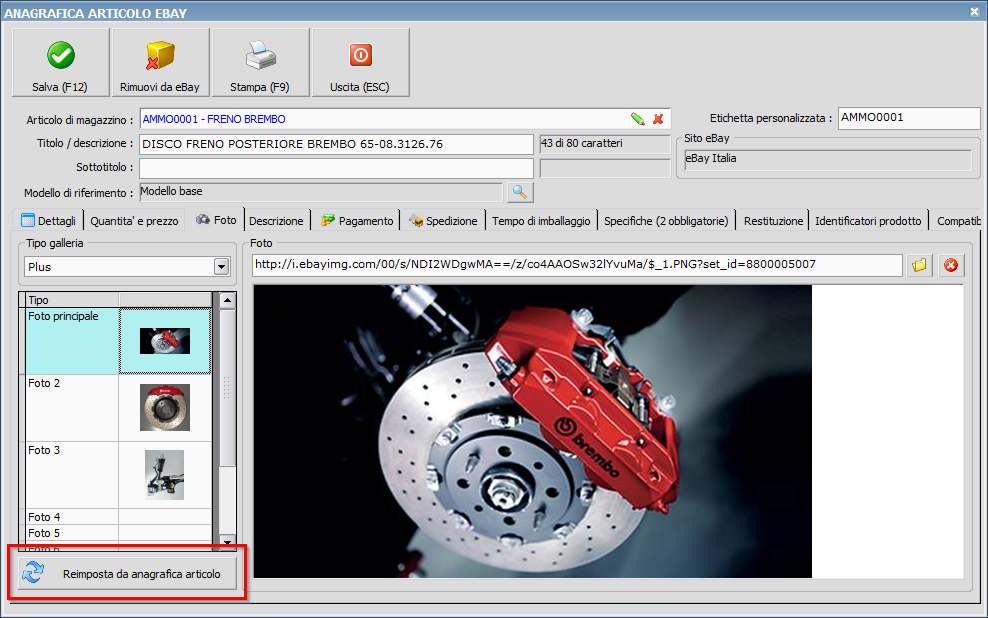This screenshot has width=988, height=618.
Task: Click the magnifier search icon next to Modello di riferimento
Action: point(519,192)
